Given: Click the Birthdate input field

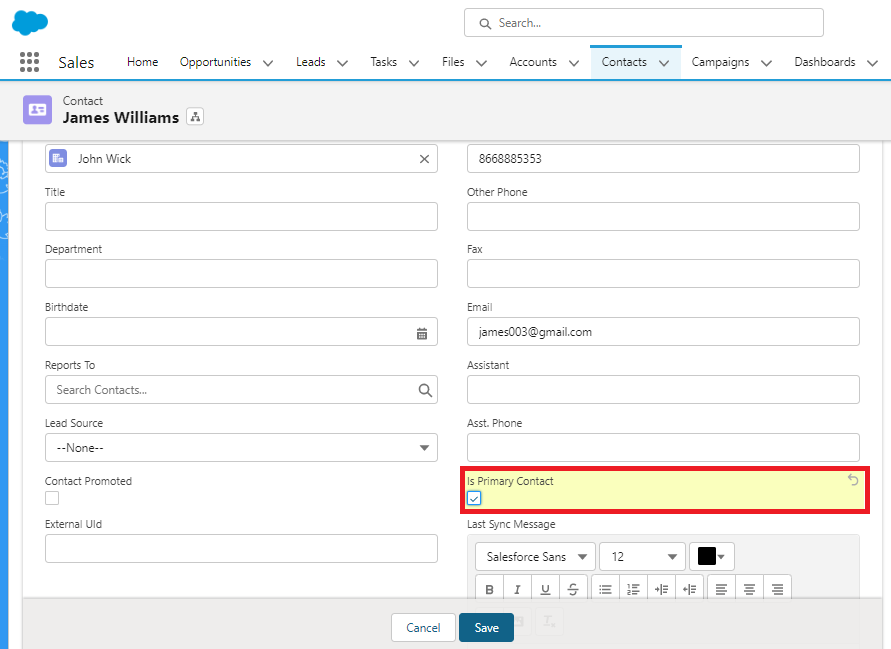Looking at the screenshot, I should tap(241, 331).
